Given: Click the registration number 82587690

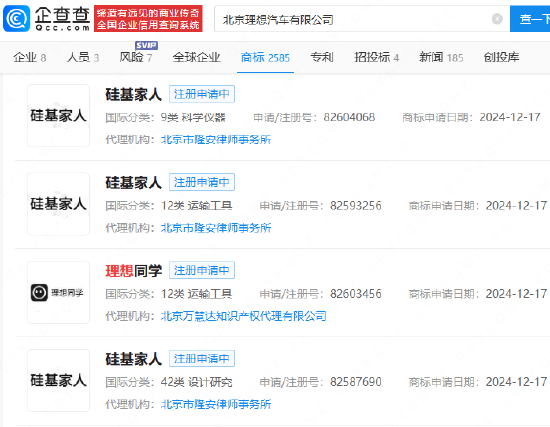Looking at the screenshot, I should [x=356, y=382].
